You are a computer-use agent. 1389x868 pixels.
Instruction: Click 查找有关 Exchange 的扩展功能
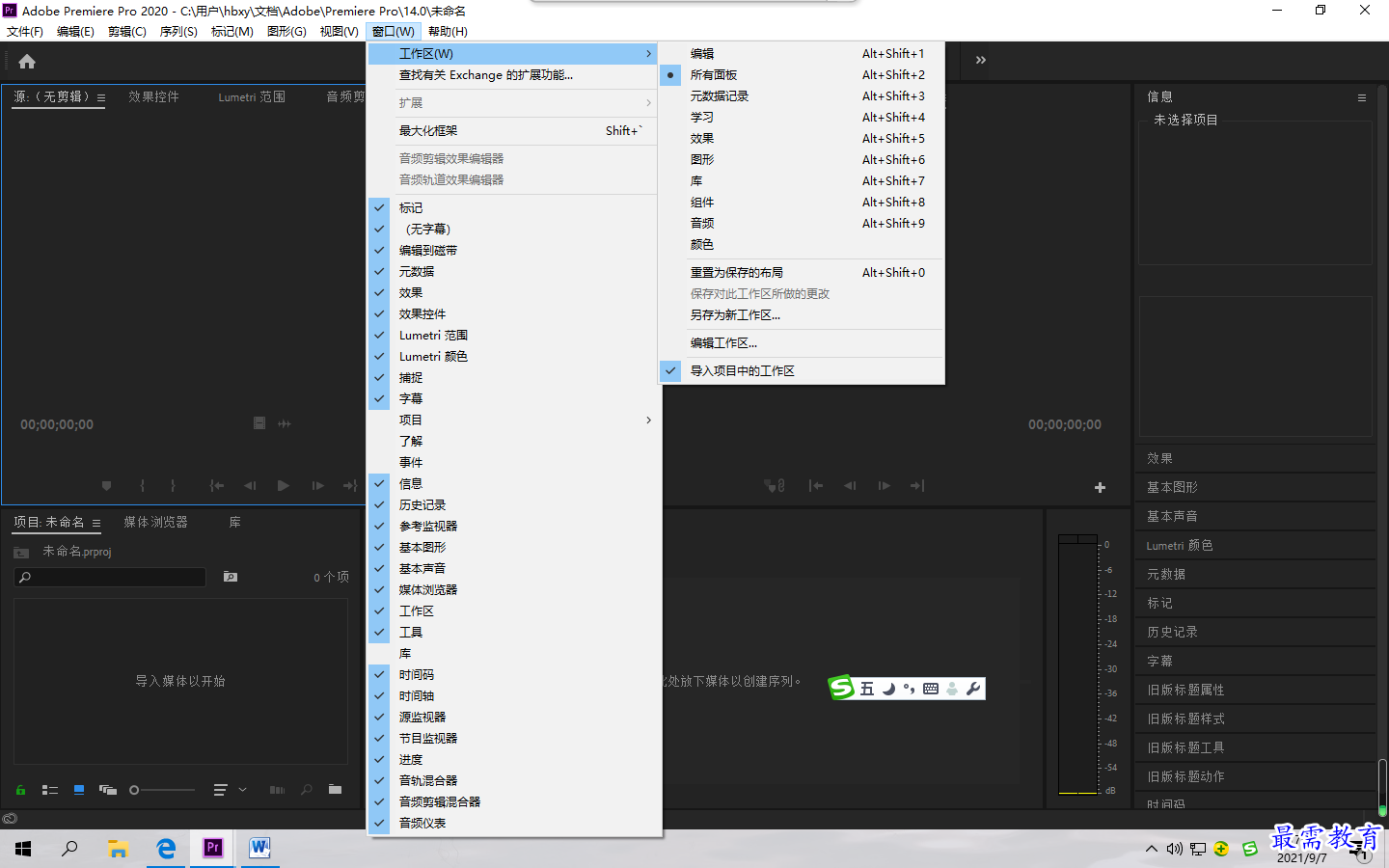[514, 74]
